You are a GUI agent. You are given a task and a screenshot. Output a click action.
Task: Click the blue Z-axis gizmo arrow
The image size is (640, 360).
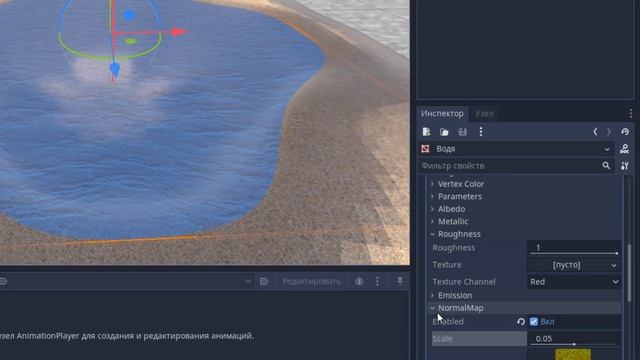115,70
